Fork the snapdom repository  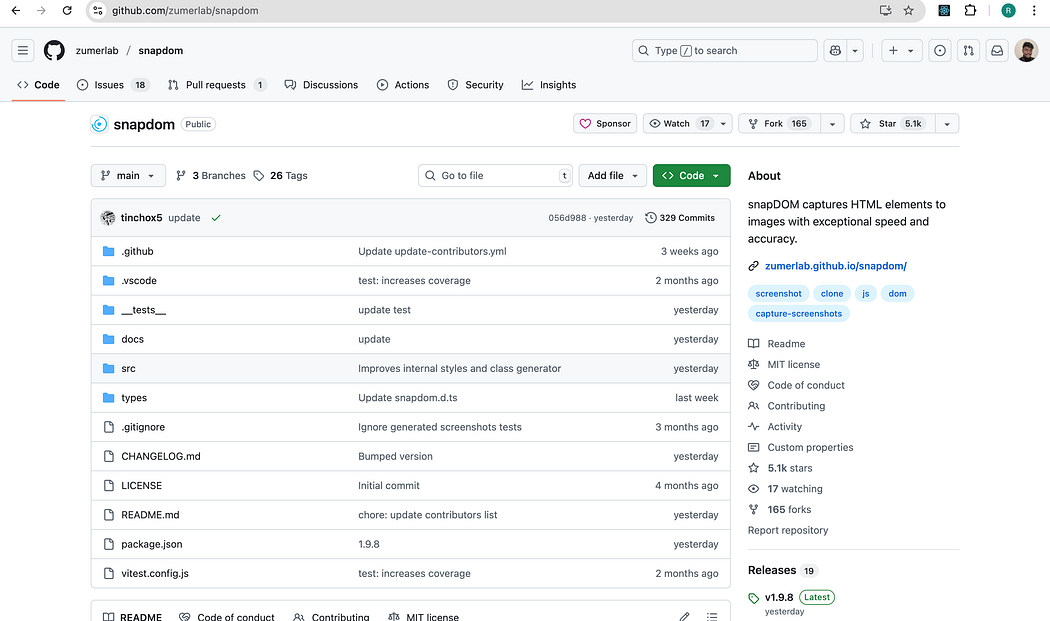(779, 124)
